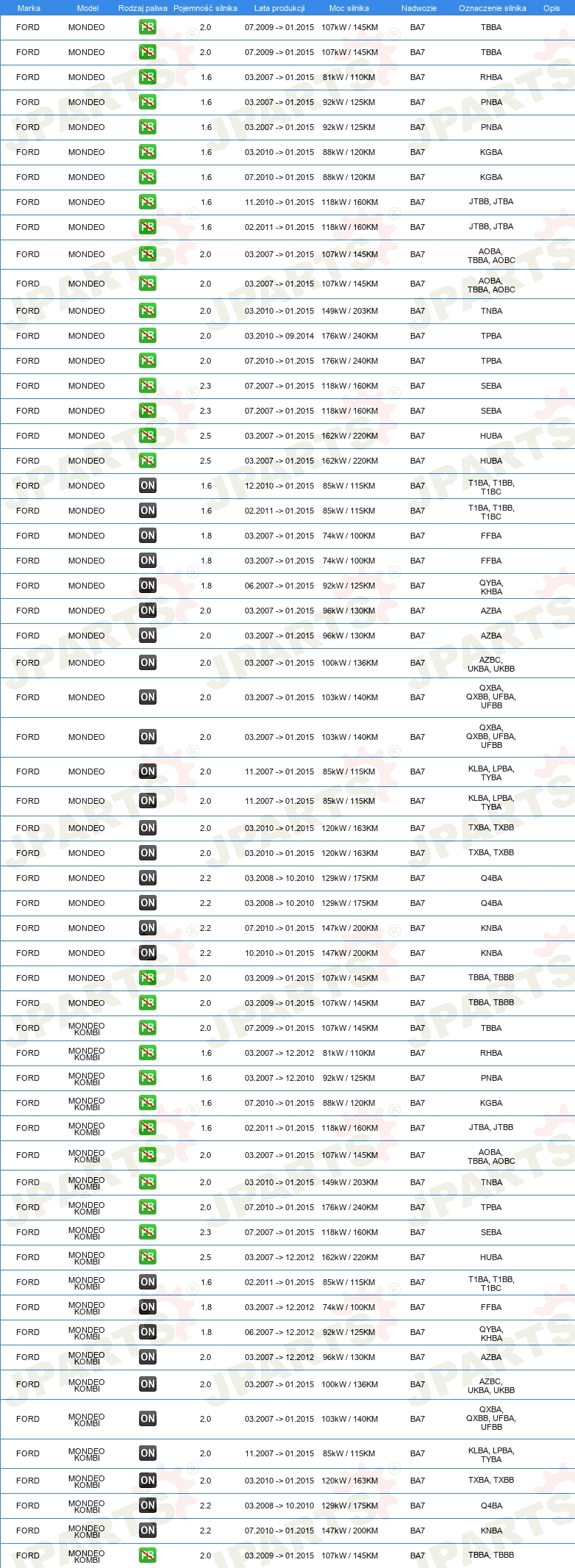Image resolution: width=575 pixels, height=1568 pixels.
Task: Click the Moc silnika column header
Action: pos(349,8)
